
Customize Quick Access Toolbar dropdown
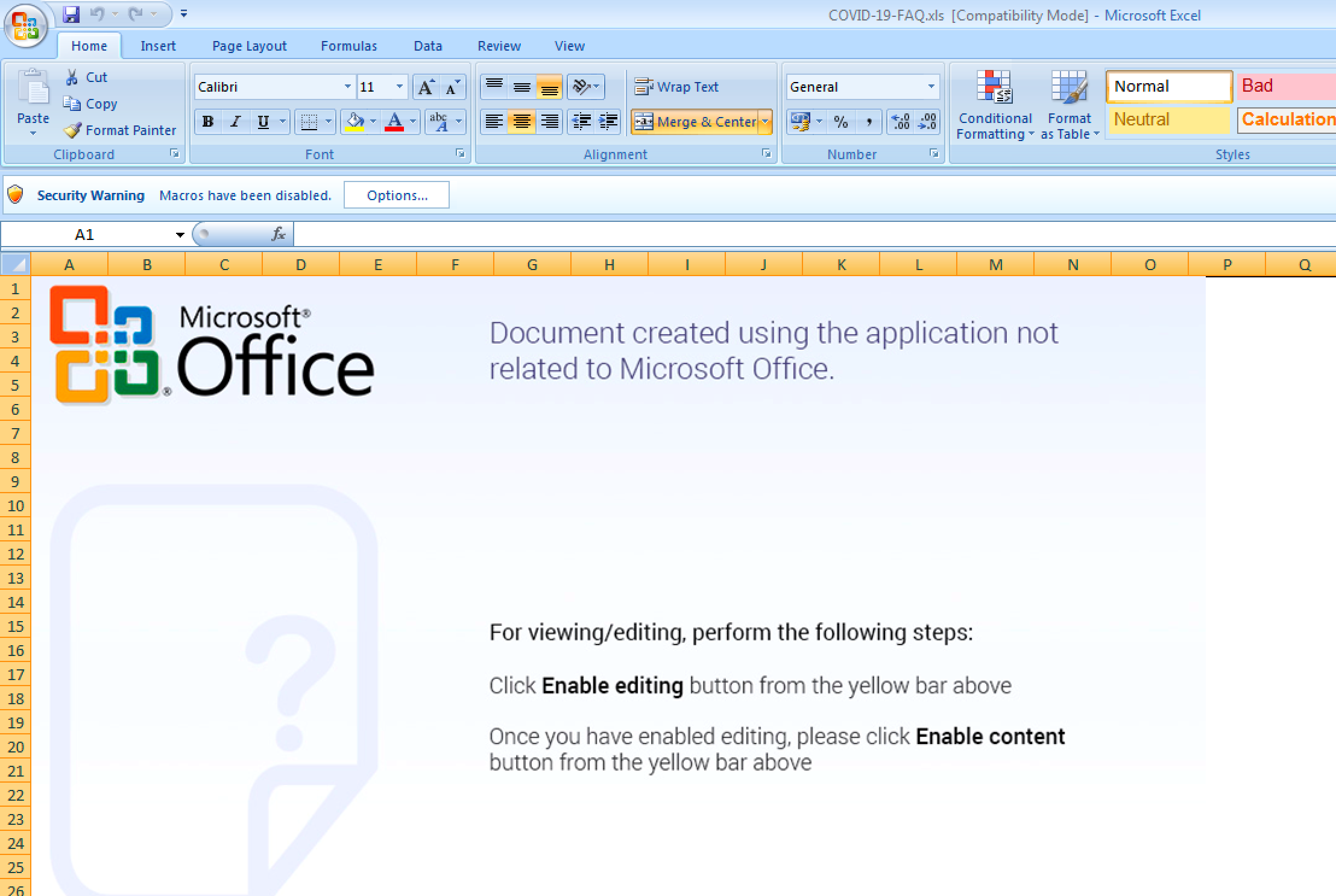[x=184, y=14]
